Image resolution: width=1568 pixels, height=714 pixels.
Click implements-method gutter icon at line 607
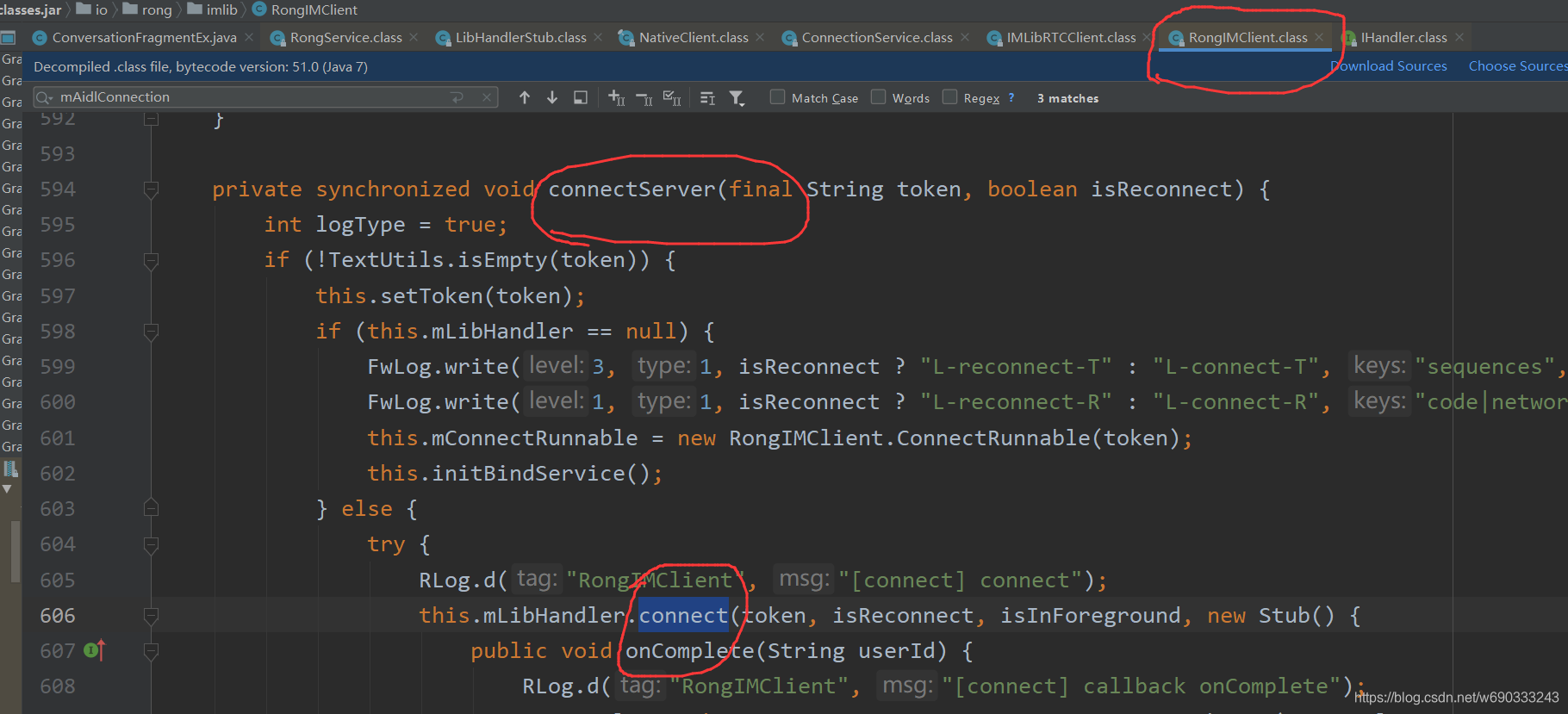pos(94,650)
